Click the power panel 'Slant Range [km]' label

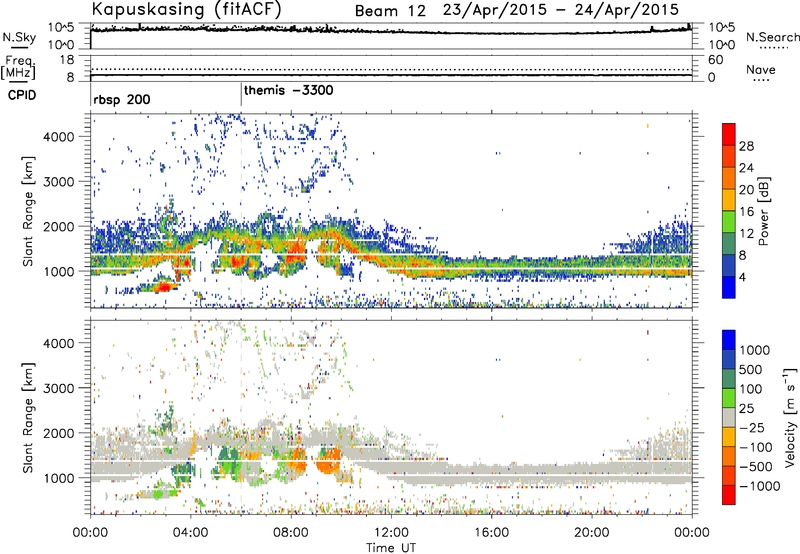point(28,211)
